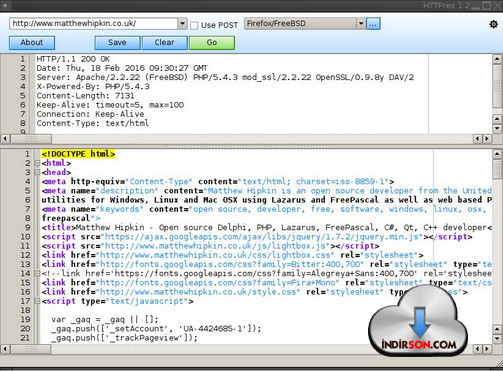Viewport: 503px width, 371px height.
Task: Expand the Firefox/FreeBSD user agent dropdown
Action: coord(361,24)
